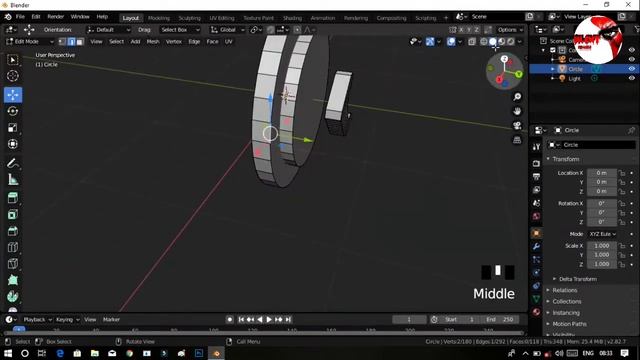Viewport: 640px width, 360px height.
Task: Click the zoom viewport magnifier icon
Action: click(517, 97)
